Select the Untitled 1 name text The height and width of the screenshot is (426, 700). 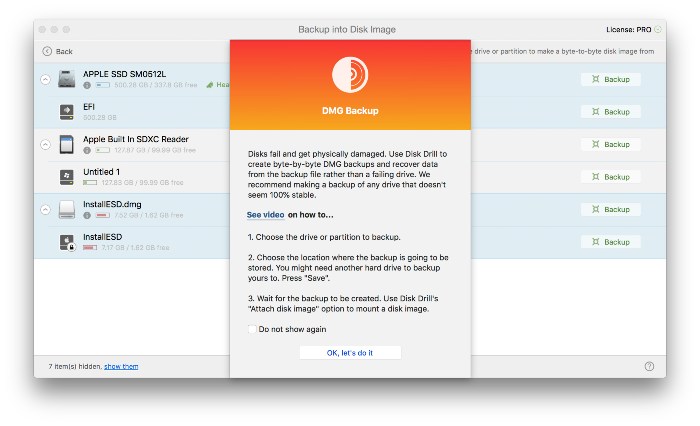101,172
